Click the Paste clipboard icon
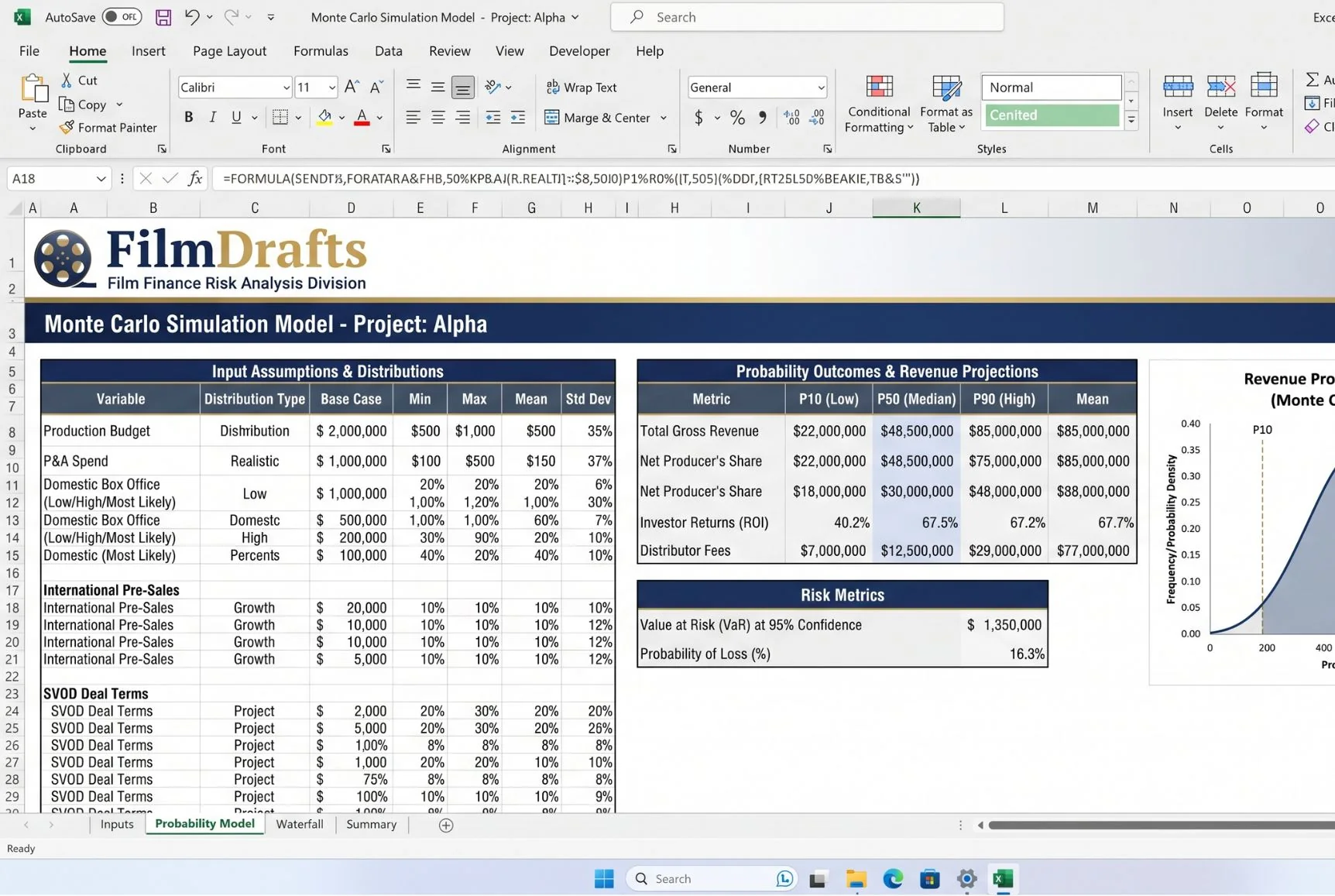Image resolution: width=1335 pixels, height=896 pixels. coord(33,88)
